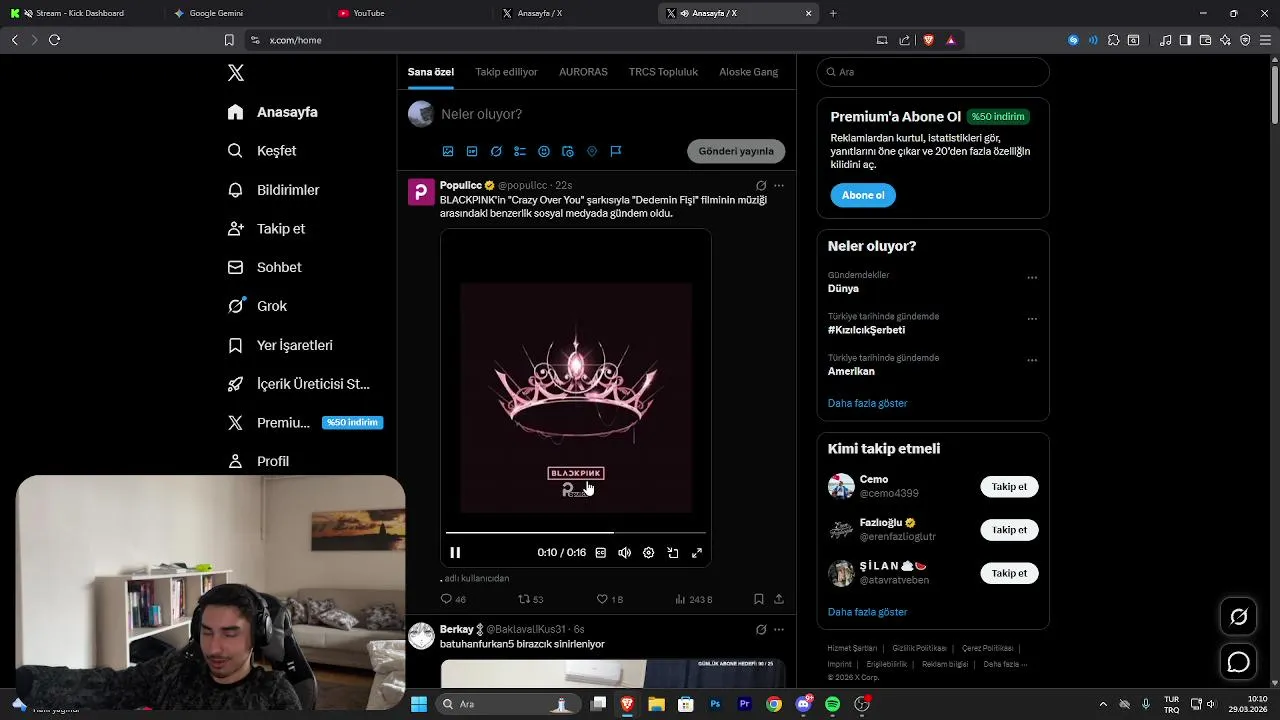
Task: Follow Fazlıoğlu account
Action: pyautogui.click(x=1009, y=530)
